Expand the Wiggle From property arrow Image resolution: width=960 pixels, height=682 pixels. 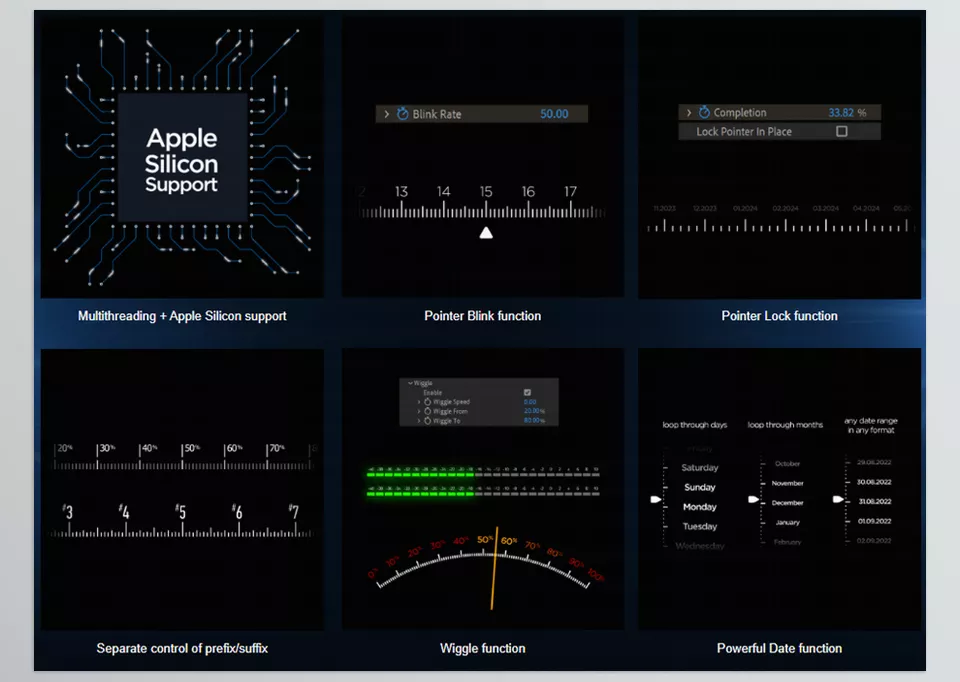(x=419, y=411)
